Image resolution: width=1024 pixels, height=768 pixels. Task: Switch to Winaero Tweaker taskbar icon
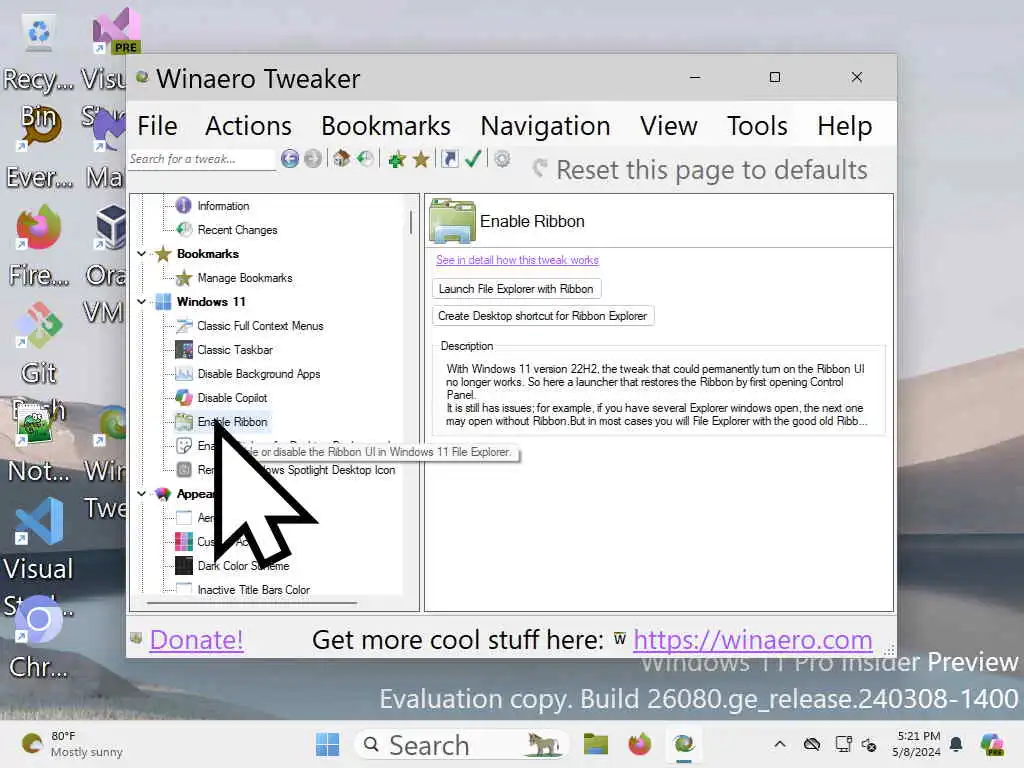point(683,744)
